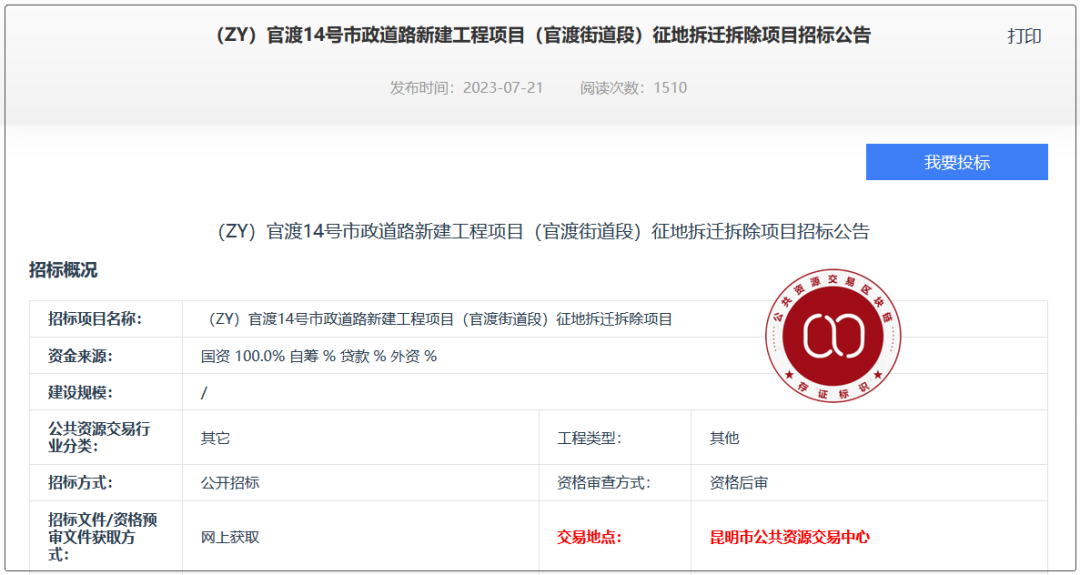The width and height of the screenshot is (1080, 575).
Task: Click the red blockchain certification seal
Action: tap(833, 335)
